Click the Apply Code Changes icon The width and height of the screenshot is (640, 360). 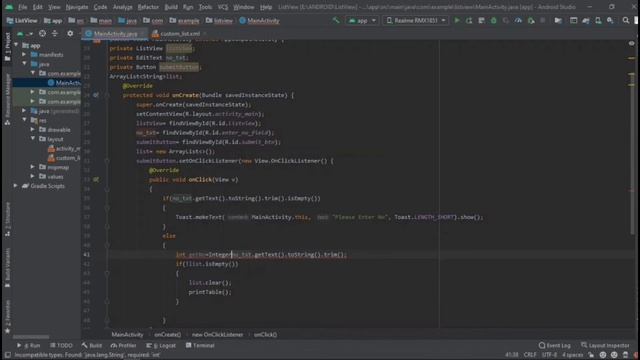click(481, 20)
